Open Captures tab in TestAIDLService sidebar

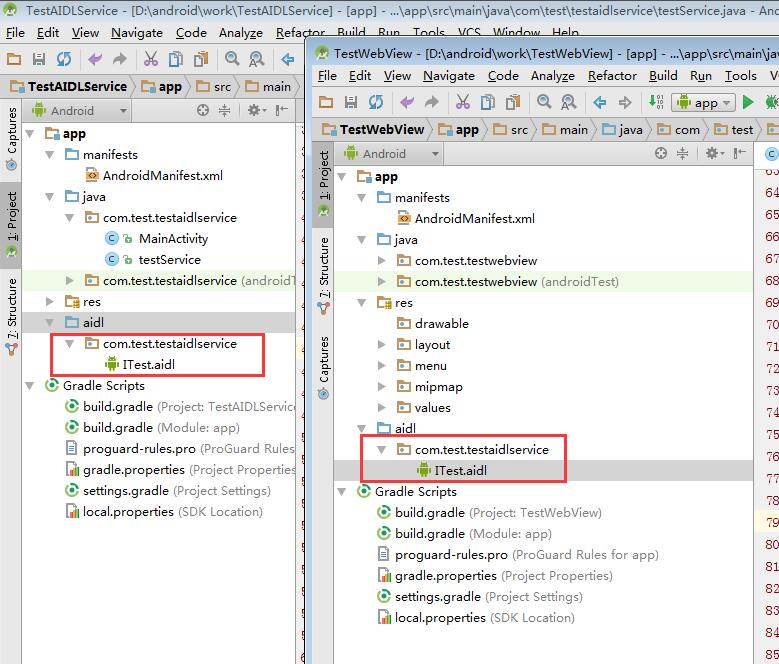pos(11,139)
